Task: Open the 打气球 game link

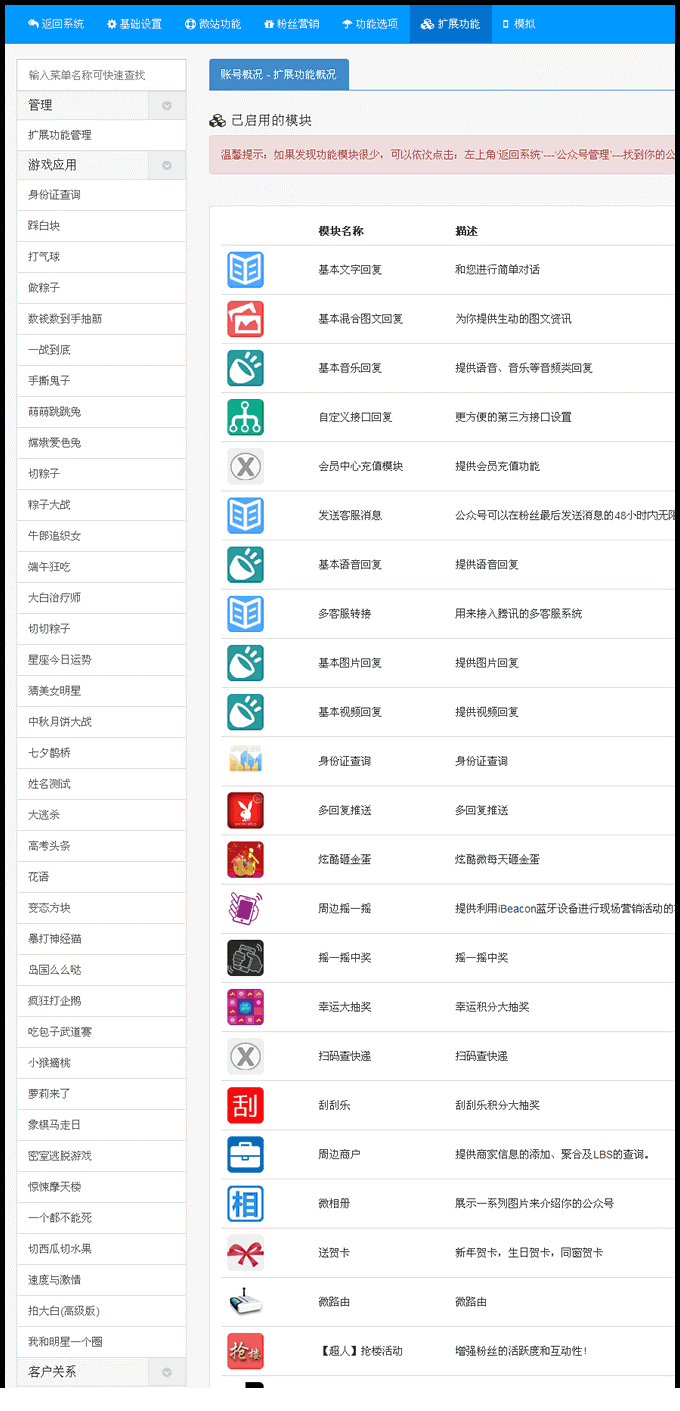Action: [101, 257]
